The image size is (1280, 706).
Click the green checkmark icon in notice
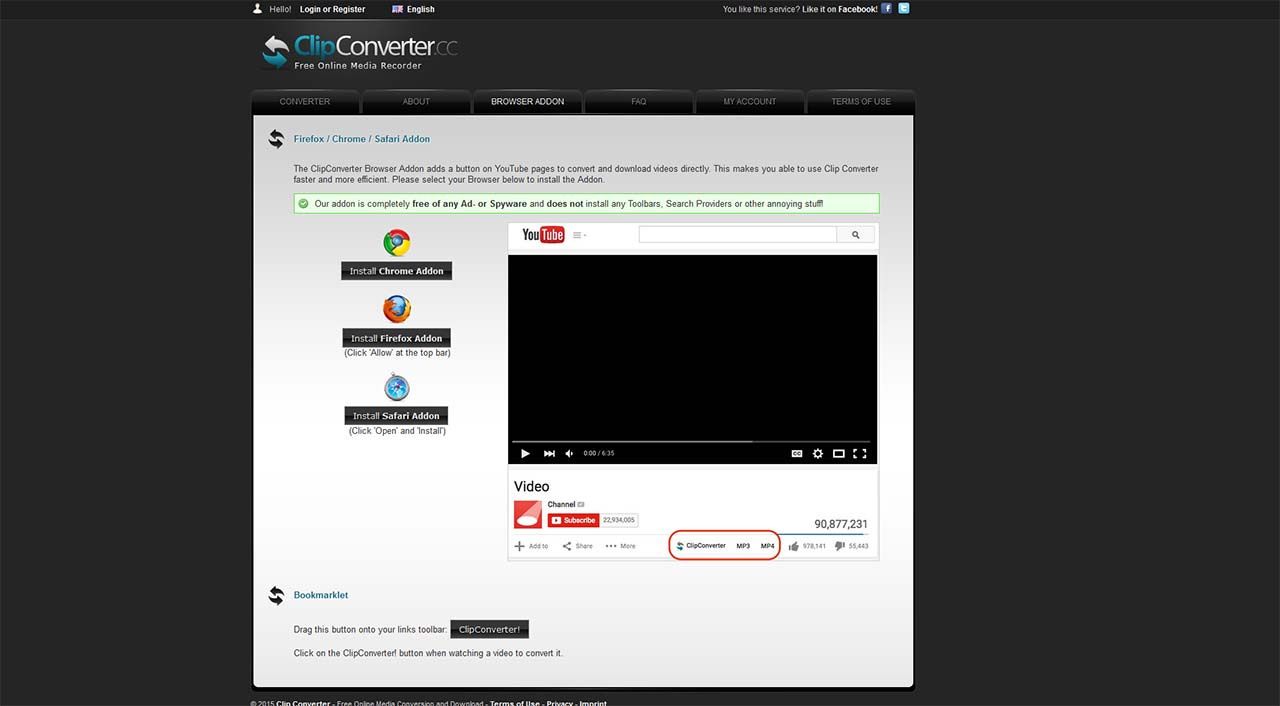303,203
